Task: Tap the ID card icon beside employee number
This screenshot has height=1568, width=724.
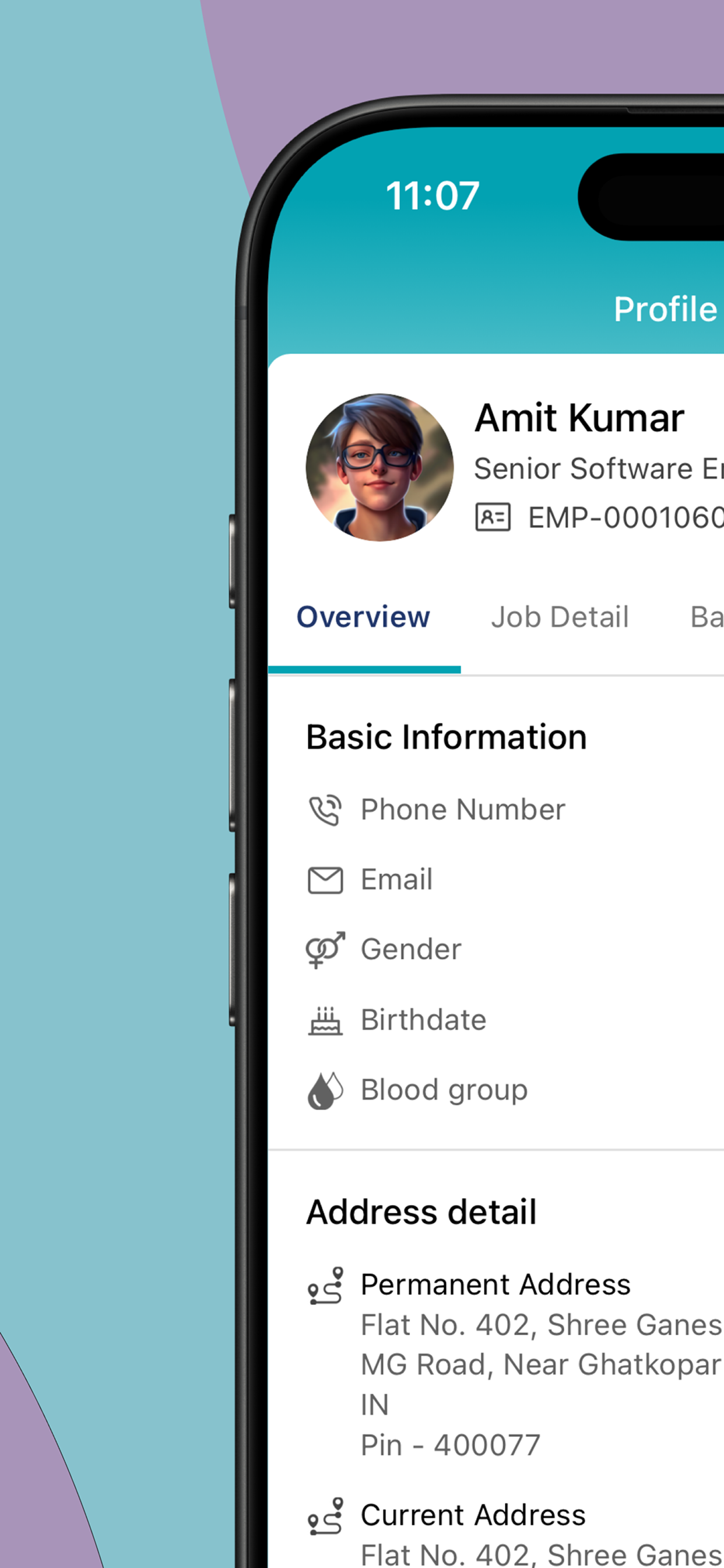Action: [x=493, y=517]
